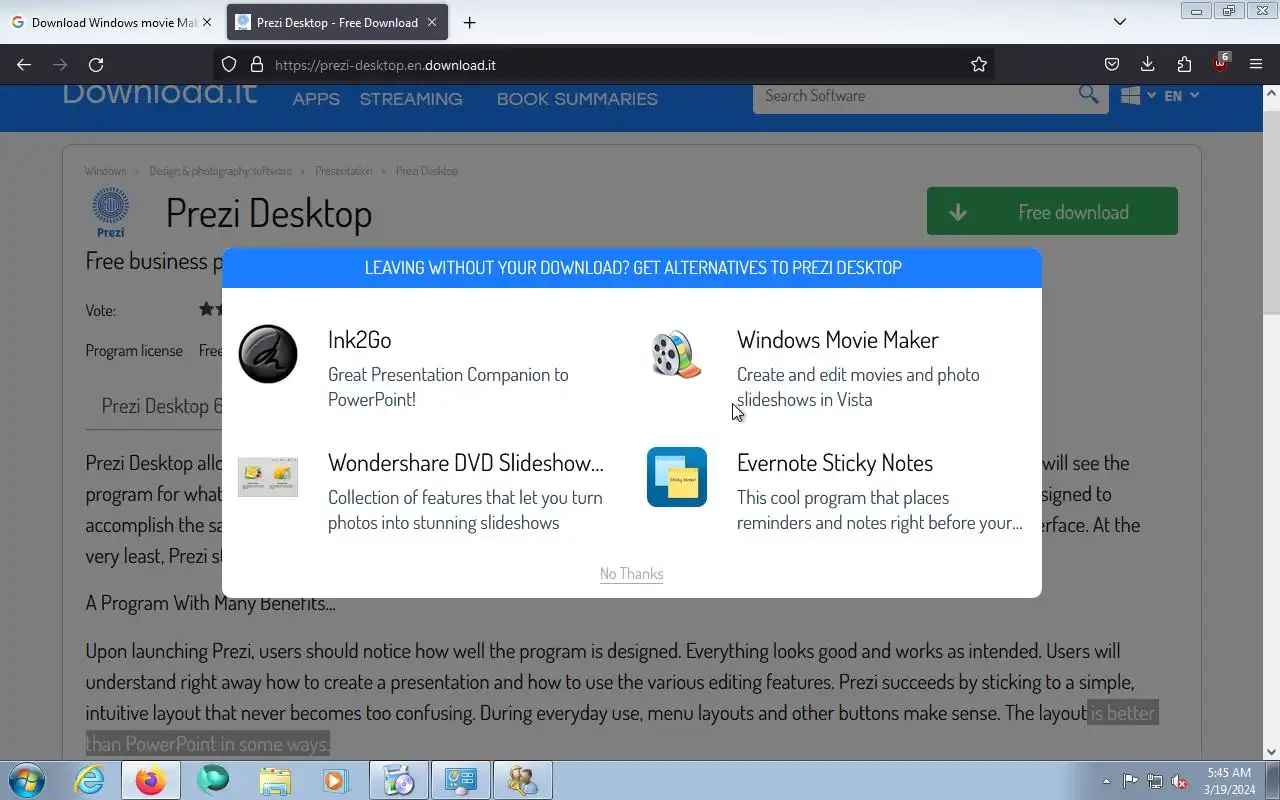Open the media player taskbar icon
The height and width of the screenshot is (800, 1280).
[x=335, y=780]
